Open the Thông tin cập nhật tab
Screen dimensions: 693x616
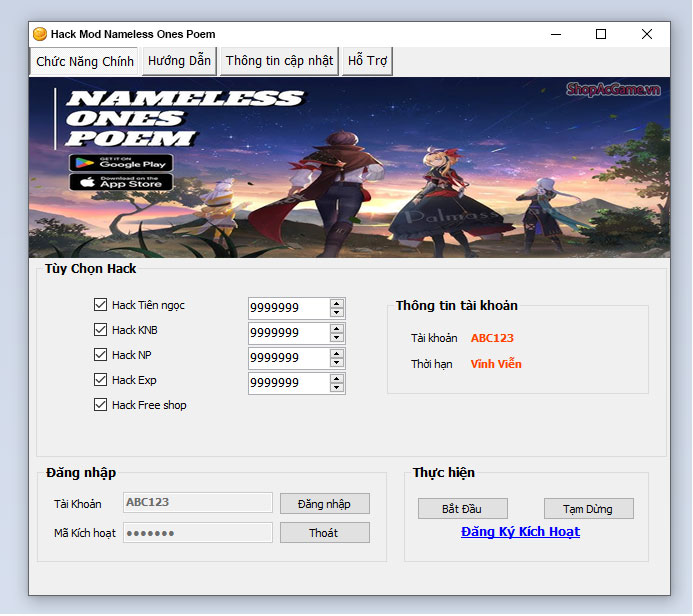pyautogui.click(x=279, y=61)
